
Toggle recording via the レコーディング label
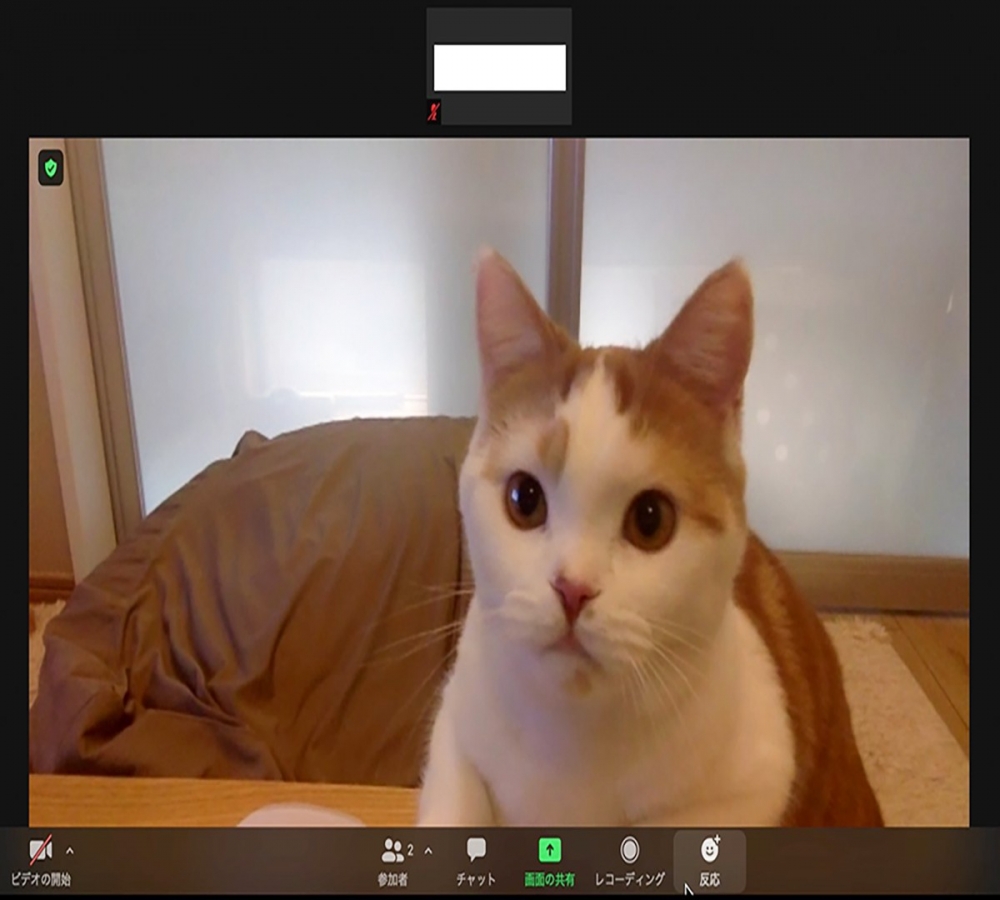[x=629, y=880]
